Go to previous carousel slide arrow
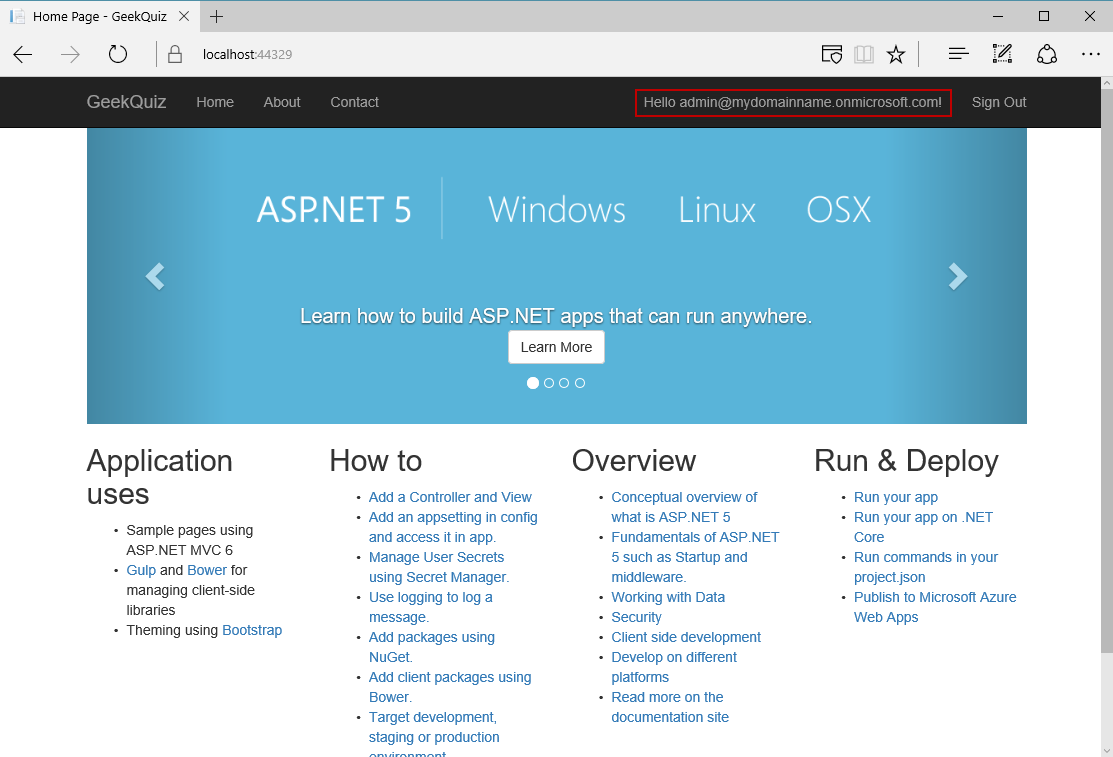Screen dimensions: 1113x757 click(x=155, y=276)
